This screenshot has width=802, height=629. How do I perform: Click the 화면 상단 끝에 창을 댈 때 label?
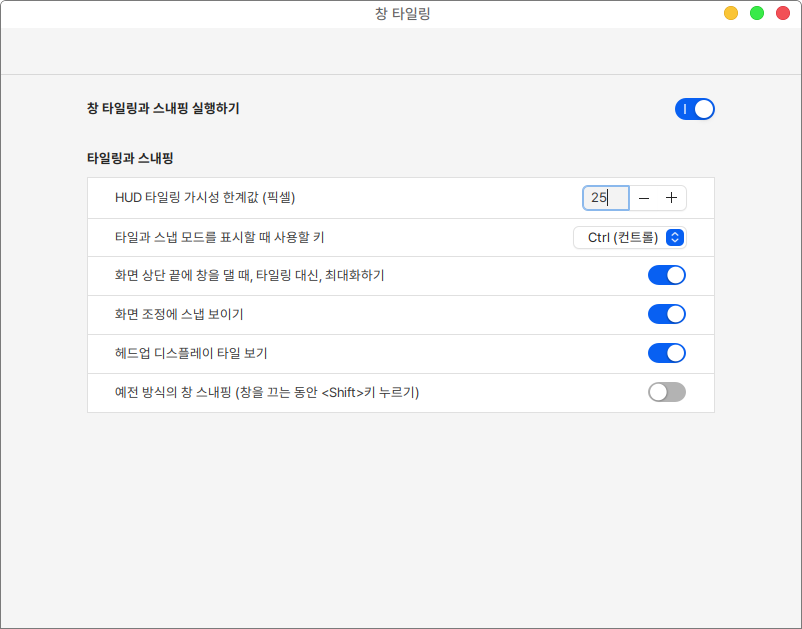coord(249,275)
